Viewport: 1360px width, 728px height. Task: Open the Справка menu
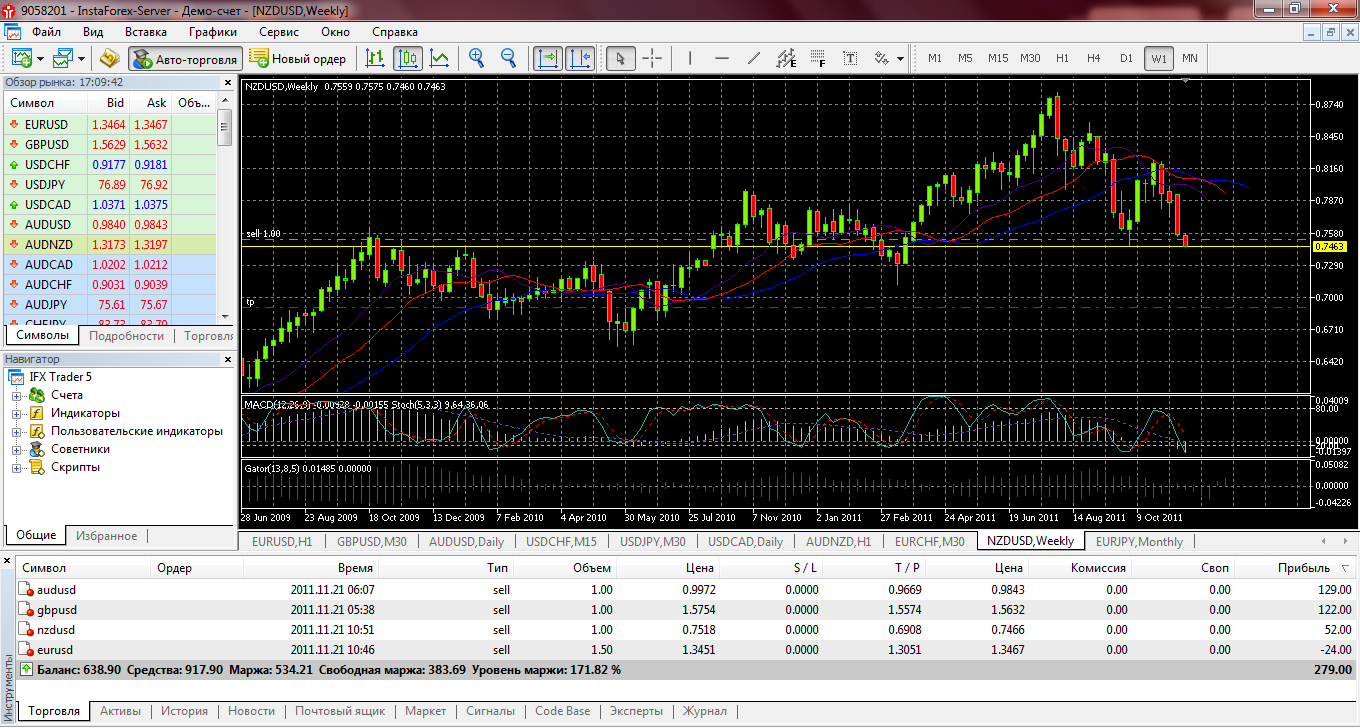point(395,32)
